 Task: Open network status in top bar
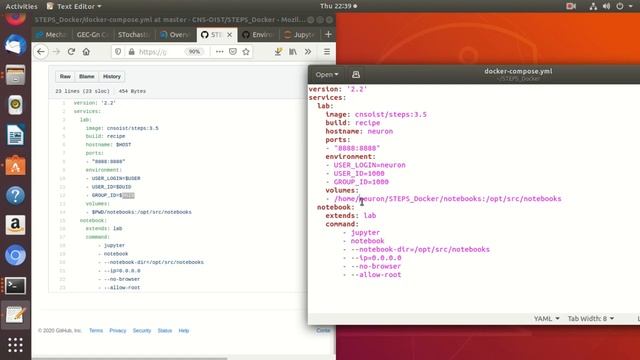(x=593, y=6)
